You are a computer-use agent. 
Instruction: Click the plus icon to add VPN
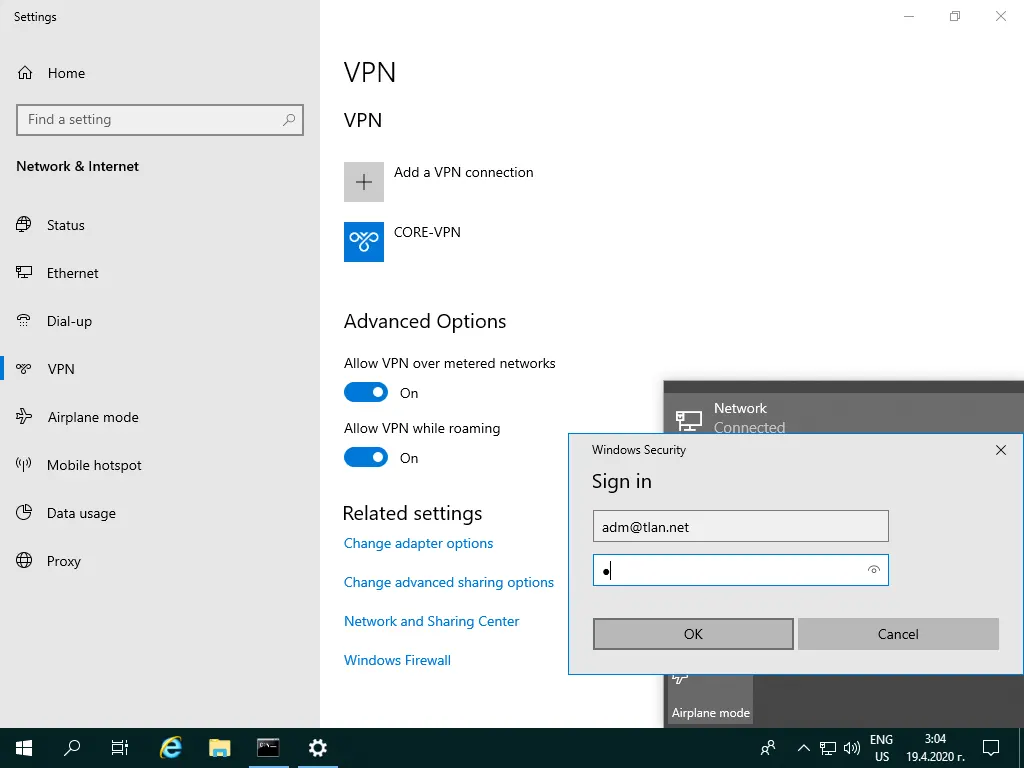coord(364,182)
